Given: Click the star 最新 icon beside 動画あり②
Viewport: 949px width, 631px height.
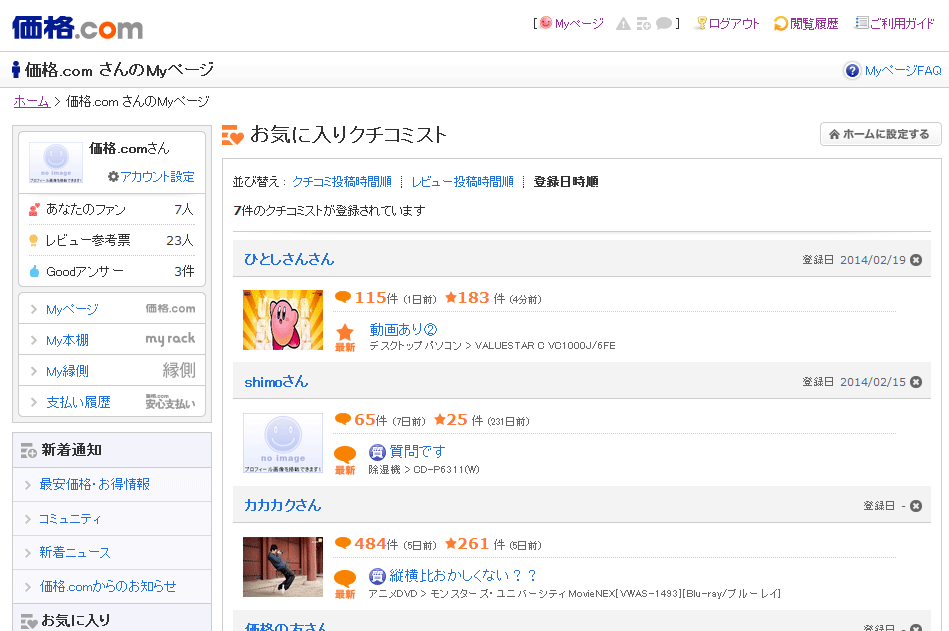Looking at the screenshot, I should 345,338.
